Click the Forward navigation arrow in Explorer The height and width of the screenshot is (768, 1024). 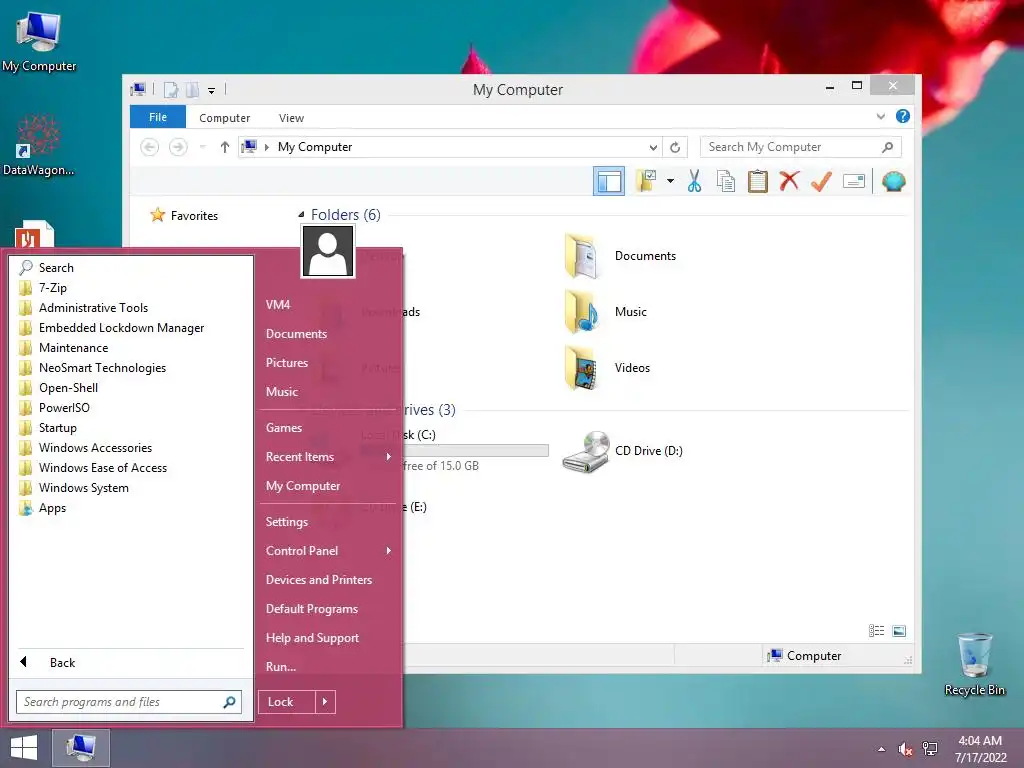(x=178, y=147)
